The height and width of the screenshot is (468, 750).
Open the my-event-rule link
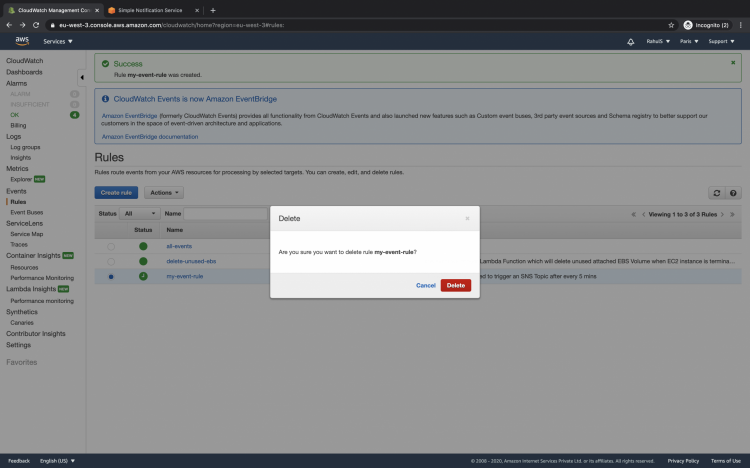(x=185, y=276)
